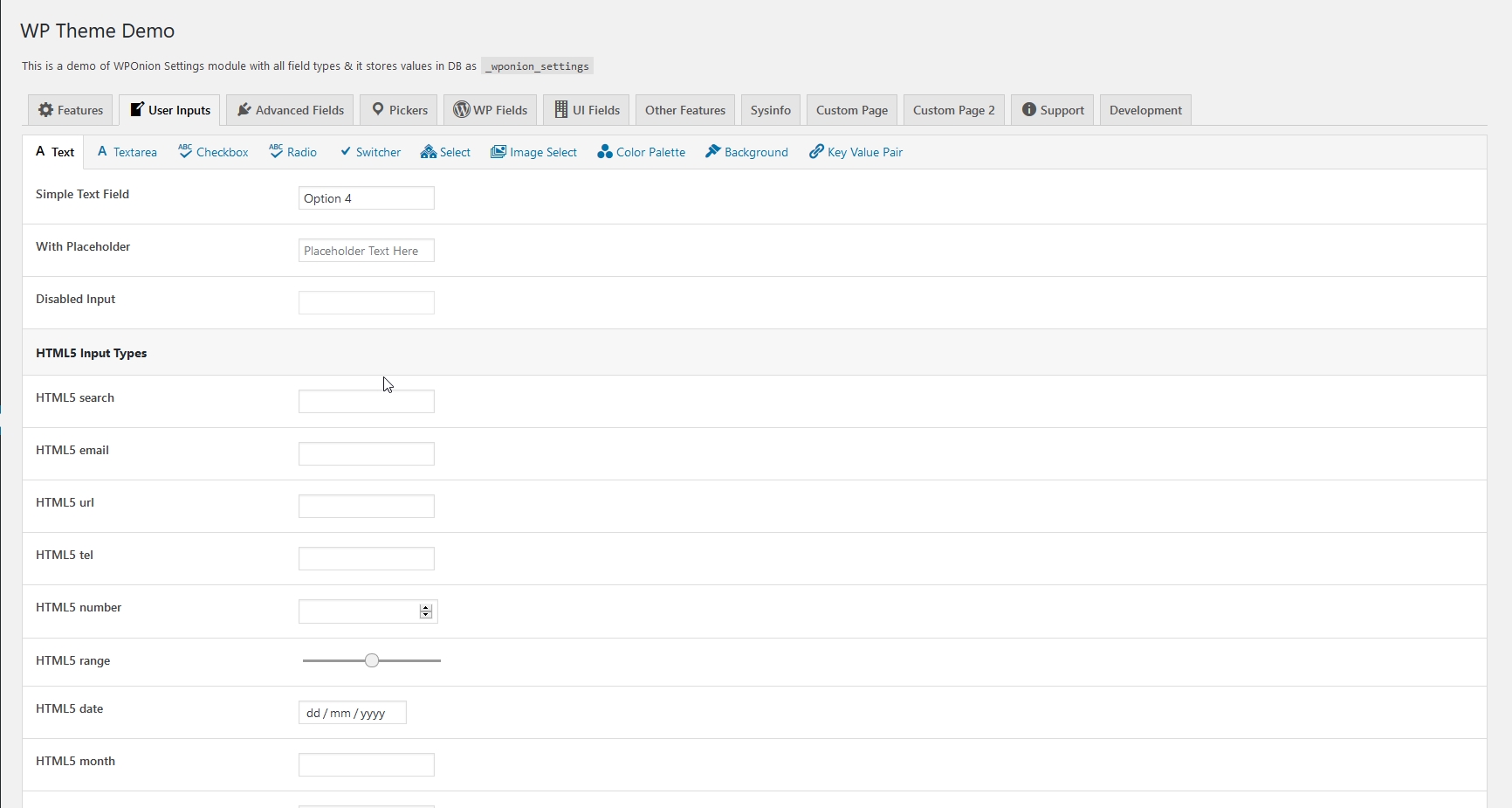The height and width of the screenshot is (808, 1512).
Task: Click the paint roller icon beside Background
Action: [x=713, y=151]
